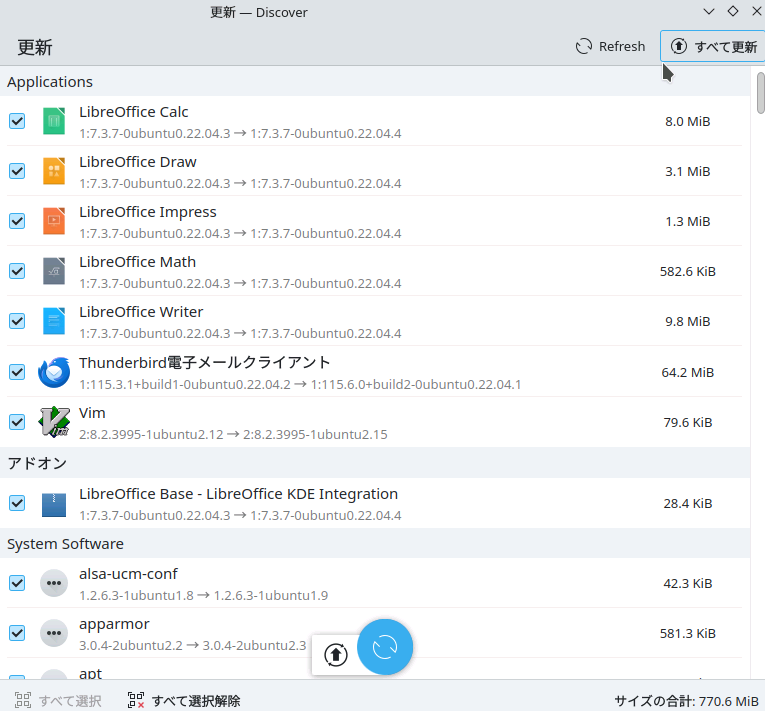Screen dimensions: 765x711
Task: Click the apparmor package icon
Action: click(54, 633)
